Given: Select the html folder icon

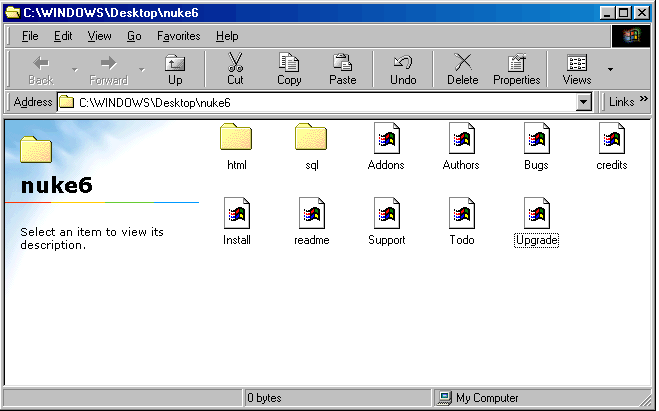Looking at the screenshot, I should (x=236, y=138).
